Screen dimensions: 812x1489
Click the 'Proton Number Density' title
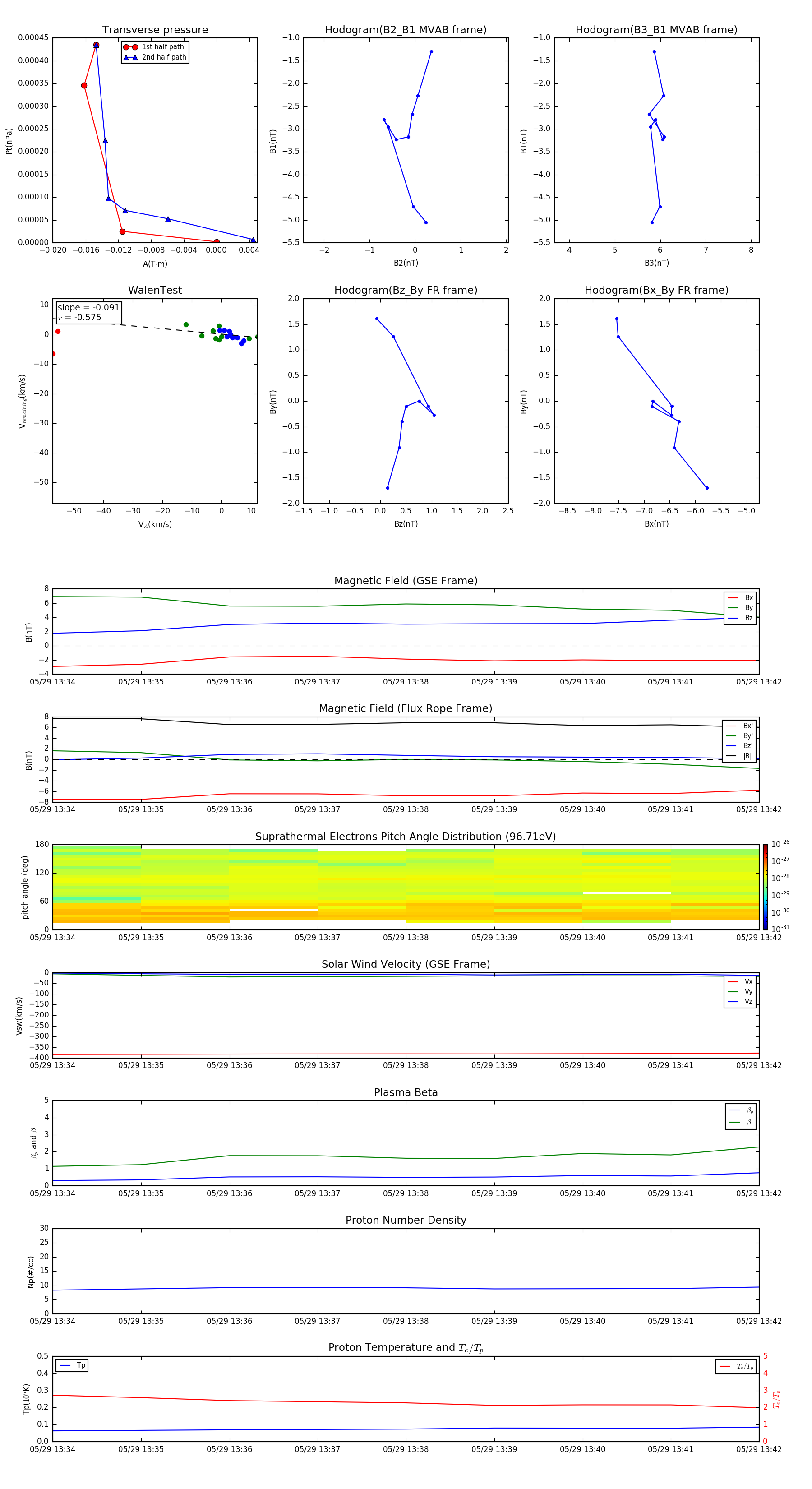(406, 1220)
